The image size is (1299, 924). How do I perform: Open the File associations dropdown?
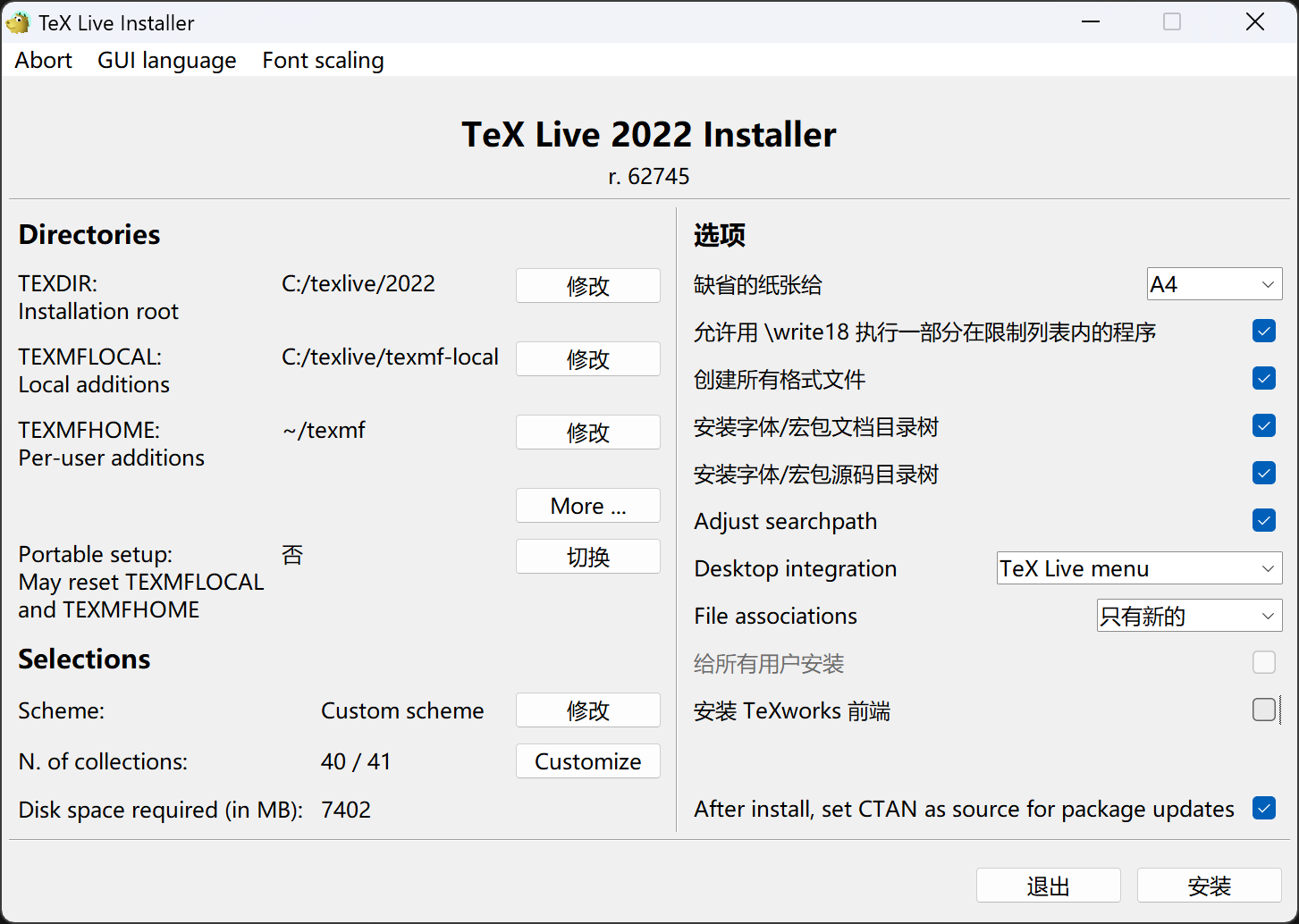1189,615
